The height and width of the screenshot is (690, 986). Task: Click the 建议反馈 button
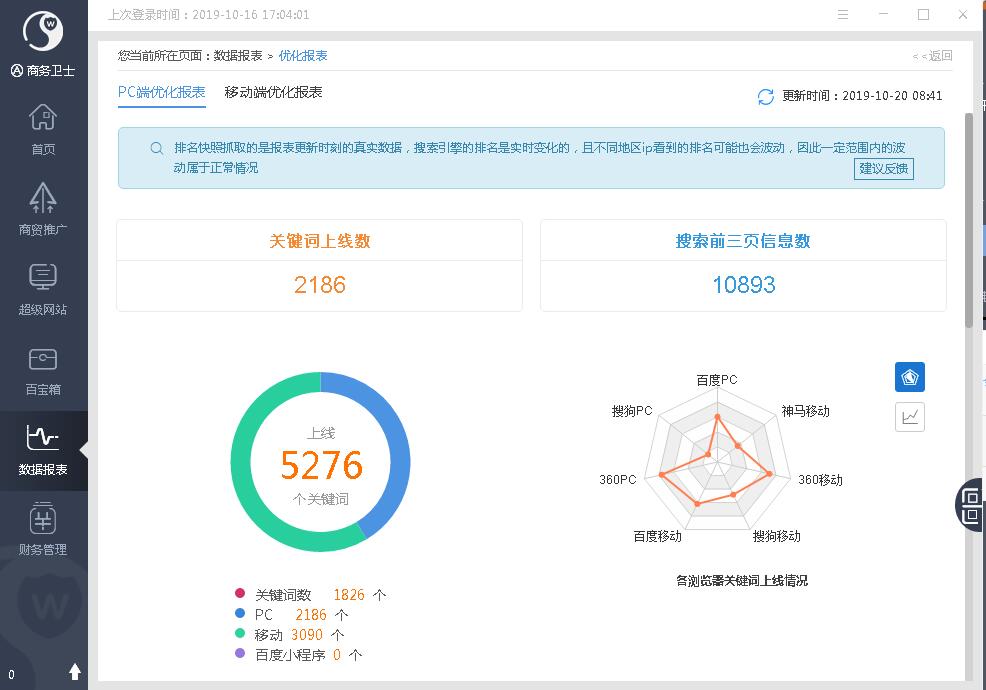pyautogui.click(x=884, y=168)
